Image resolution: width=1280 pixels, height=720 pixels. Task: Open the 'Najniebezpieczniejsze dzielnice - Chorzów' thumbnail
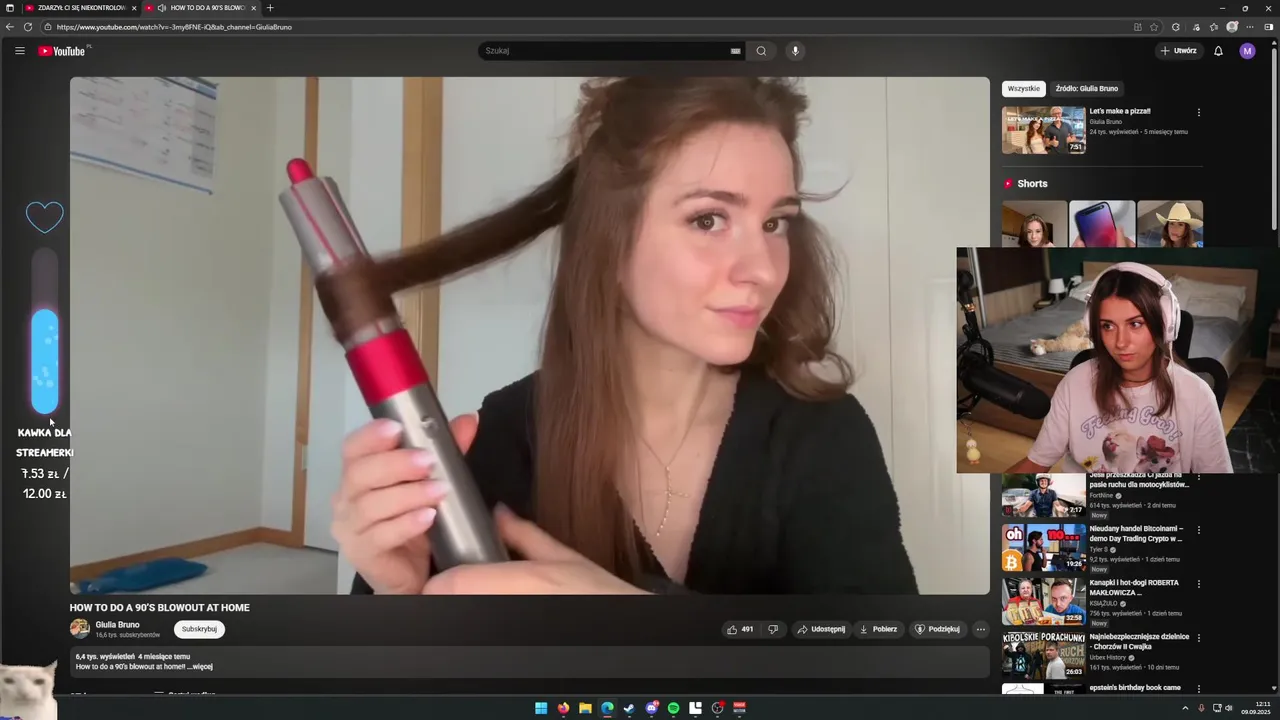1044,655
